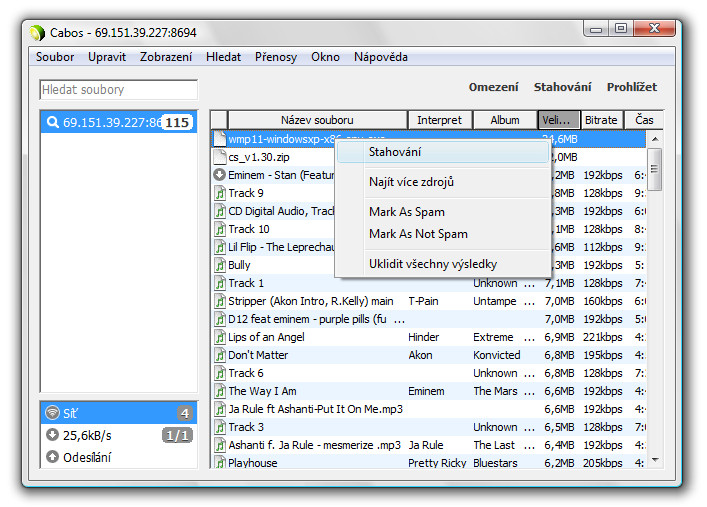707x507 pixels.
Task: Click the Hledat soubory search field
Action: tap(119, 90)
